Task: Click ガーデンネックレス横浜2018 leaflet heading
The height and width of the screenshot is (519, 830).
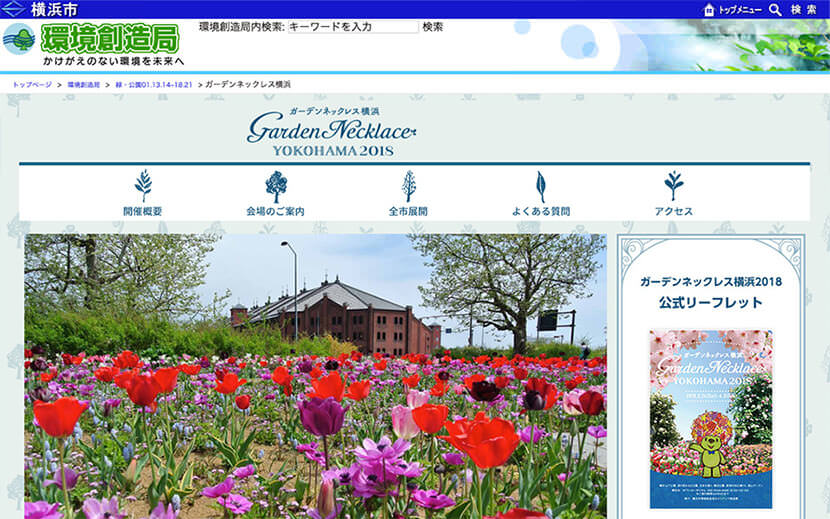Action: tap(711, 282)
